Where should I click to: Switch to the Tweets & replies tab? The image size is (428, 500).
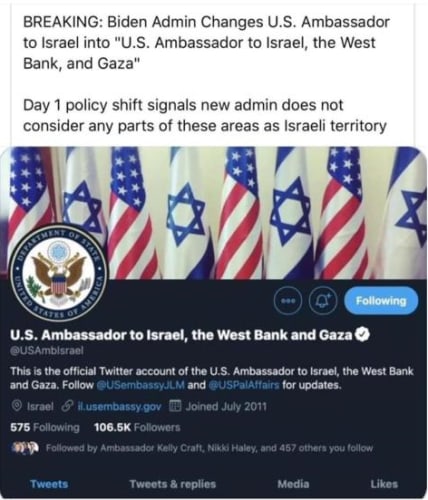coord(173,484)
